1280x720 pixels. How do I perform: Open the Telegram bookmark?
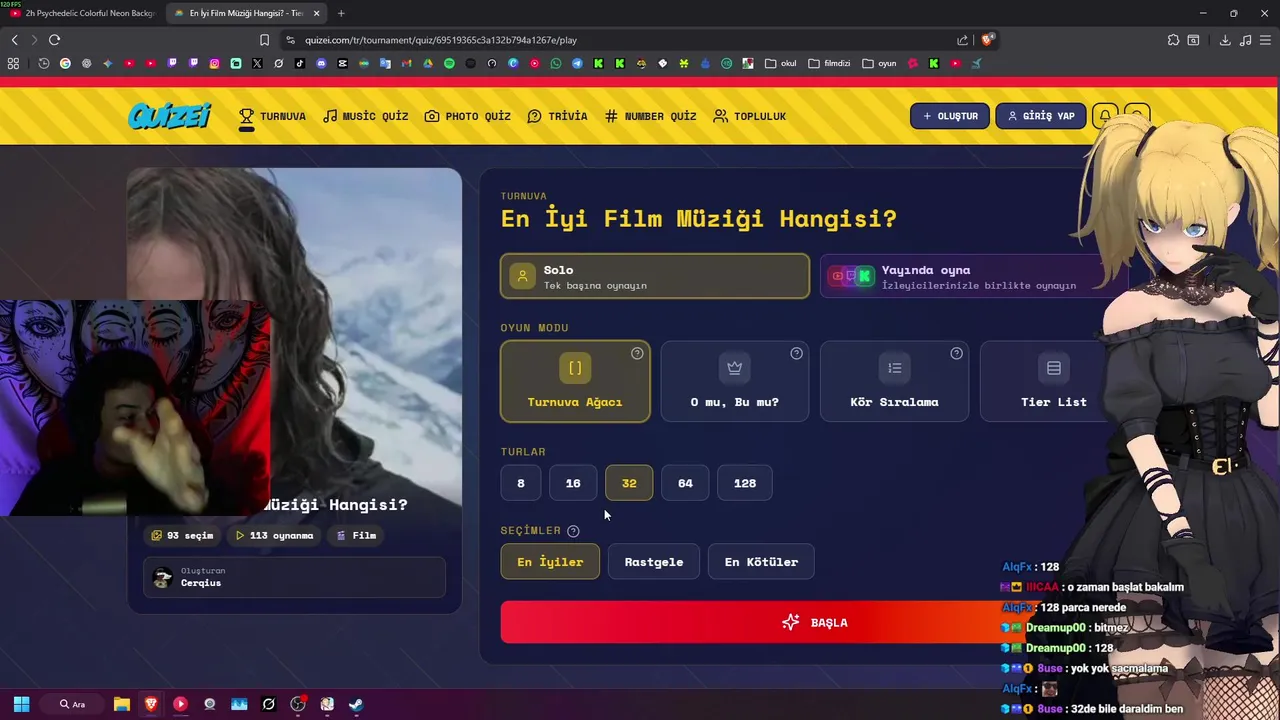pyautogui.click(x=577, y=63)
